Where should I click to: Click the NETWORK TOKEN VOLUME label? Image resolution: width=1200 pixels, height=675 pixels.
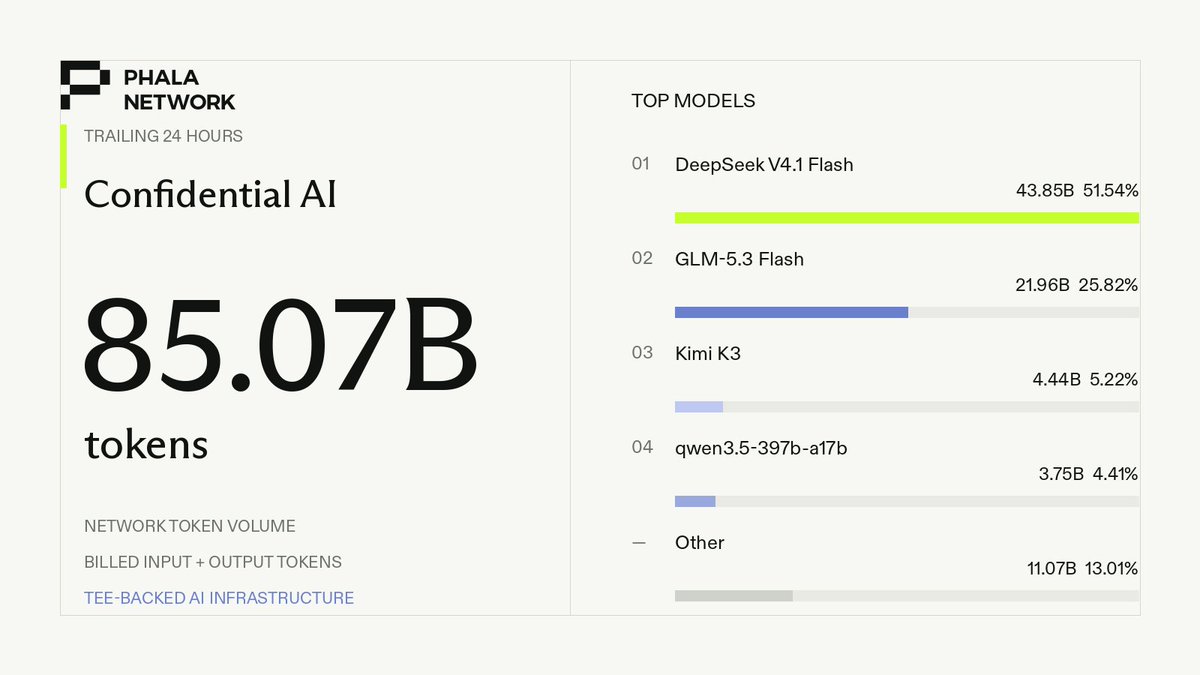pyautogui.click(x=190, y=526)
